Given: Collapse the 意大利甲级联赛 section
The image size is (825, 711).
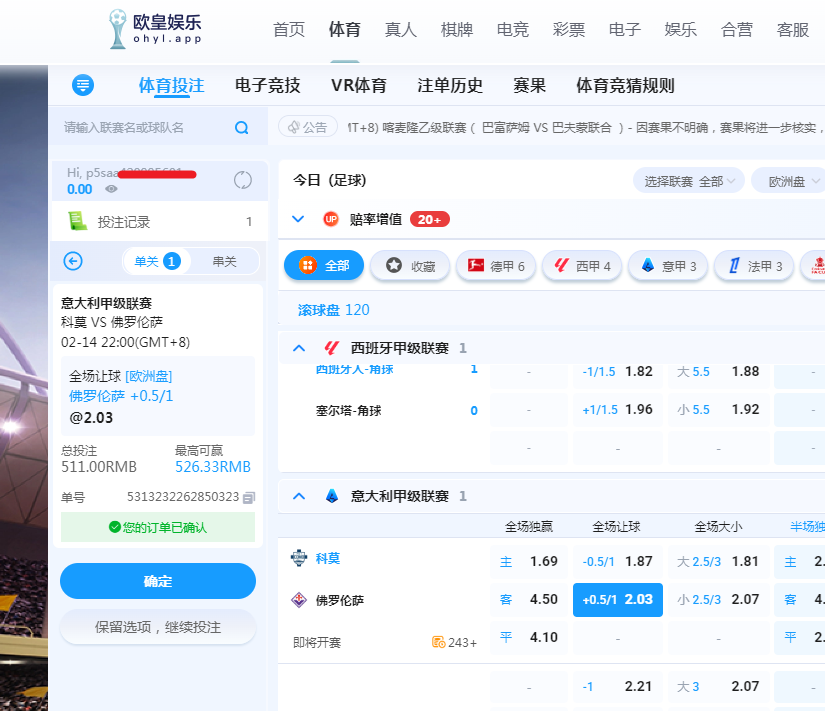Looking at the screenshot, I should 298,496.
